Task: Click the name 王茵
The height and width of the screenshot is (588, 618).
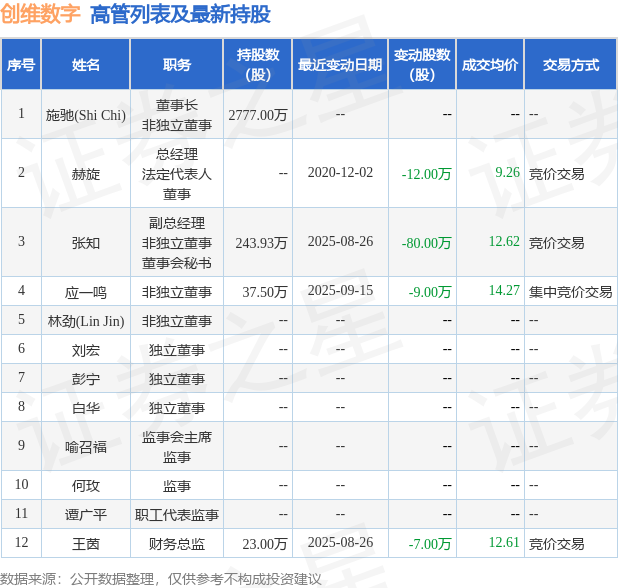Action: click(86, 544)
